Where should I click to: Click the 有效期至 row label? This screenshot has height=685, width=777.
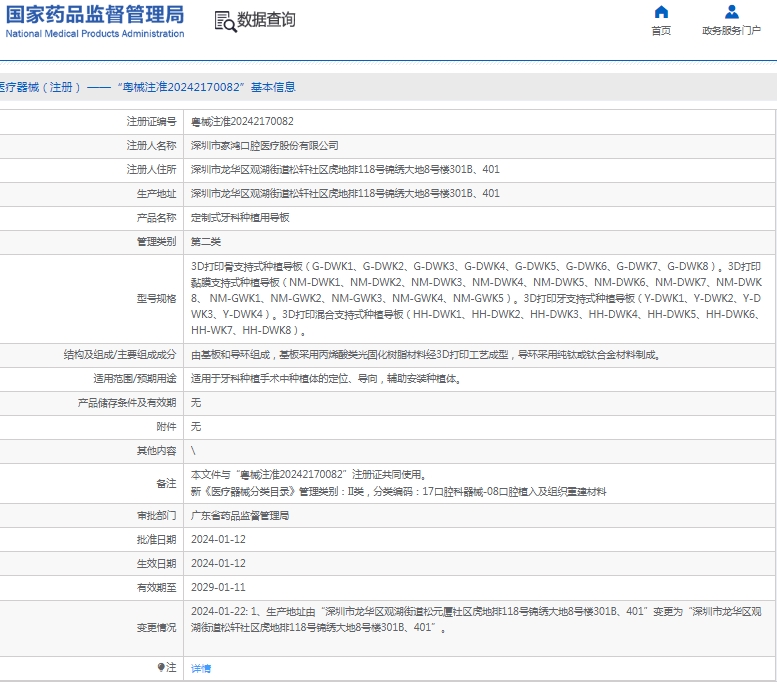[157, 587]
